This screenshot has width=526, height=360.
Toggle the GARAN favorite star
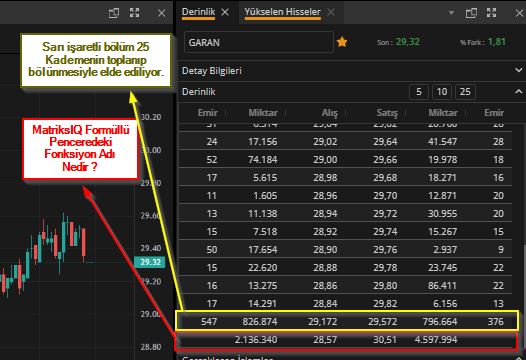(342, 42)
